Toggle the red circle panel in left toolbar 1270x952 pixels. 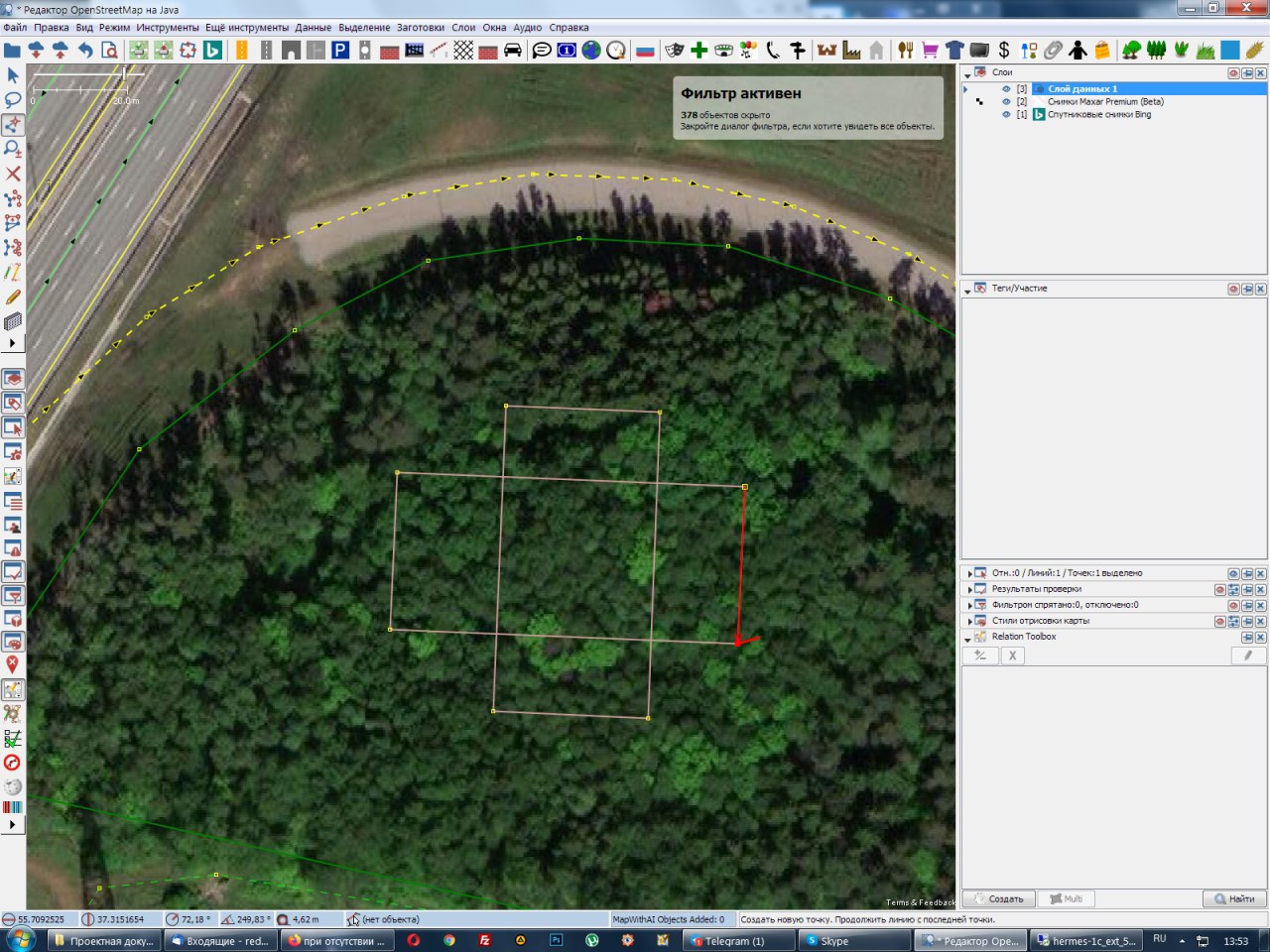click(13, 763)
